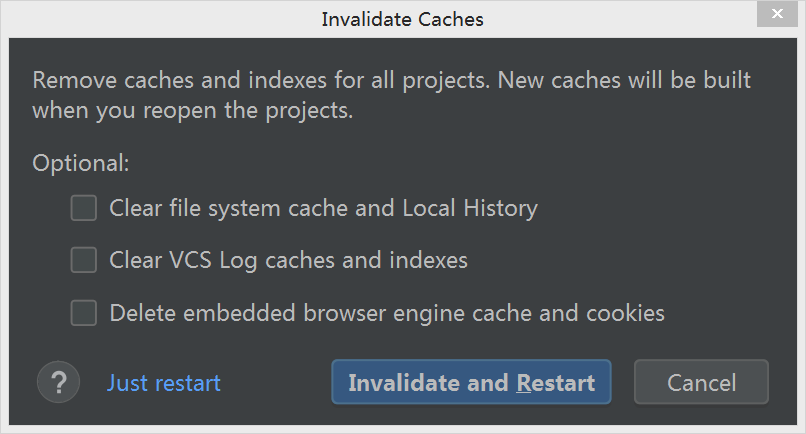This screenshot has height=434, width=806.
Task: Click the "when you reopen the projects." text line
Action: 193,110
